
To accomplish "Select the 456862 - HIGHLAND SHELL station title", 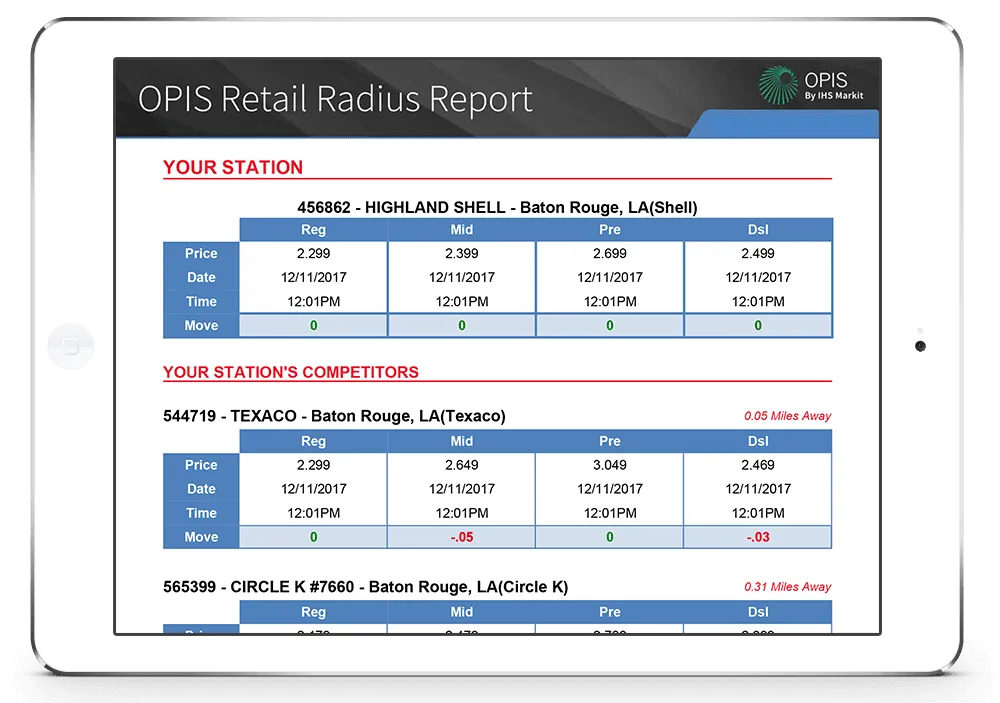I will (x=497, y=207).
